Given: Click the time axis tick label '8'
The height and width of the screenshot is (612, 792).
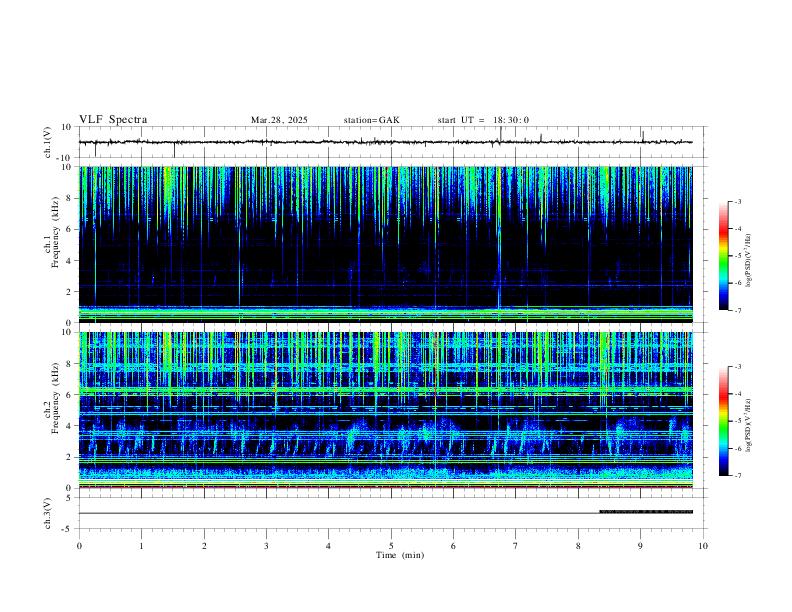Looking at the screenshot, I should click(578, 546).
